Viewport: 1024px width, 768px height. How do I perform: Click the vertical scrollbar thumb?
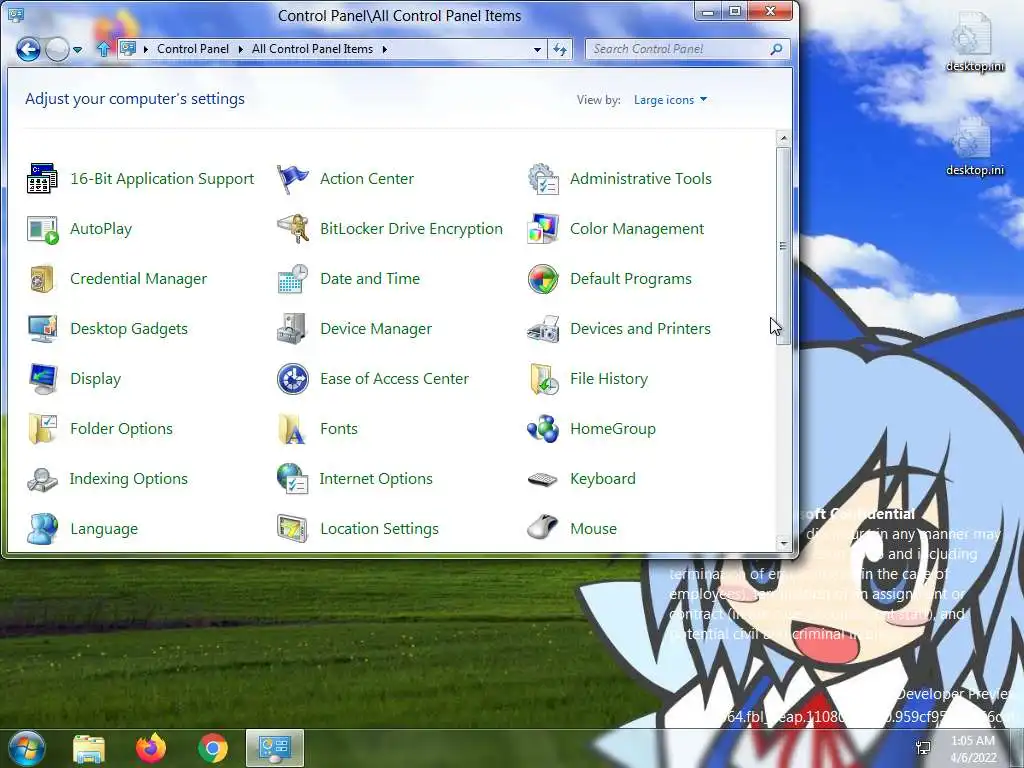coord(783,246)
